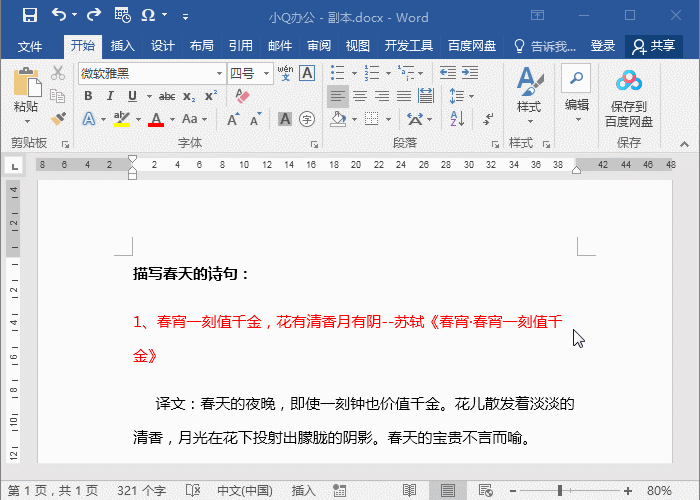
Task: Increase paragraph indent
Action: [x=470, y=72]
